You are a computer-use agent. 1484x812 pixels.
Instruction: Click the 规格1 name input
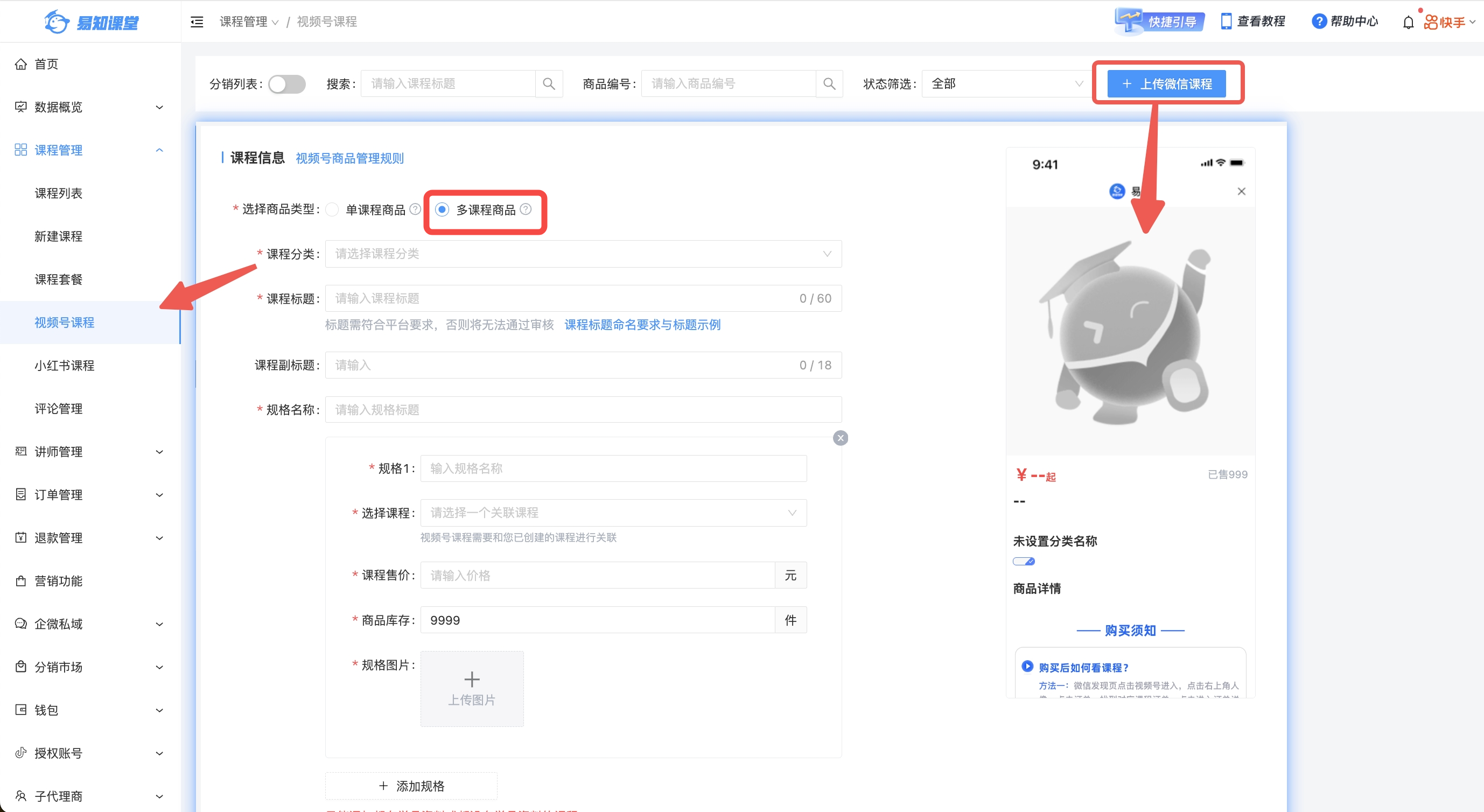[613, 468]
